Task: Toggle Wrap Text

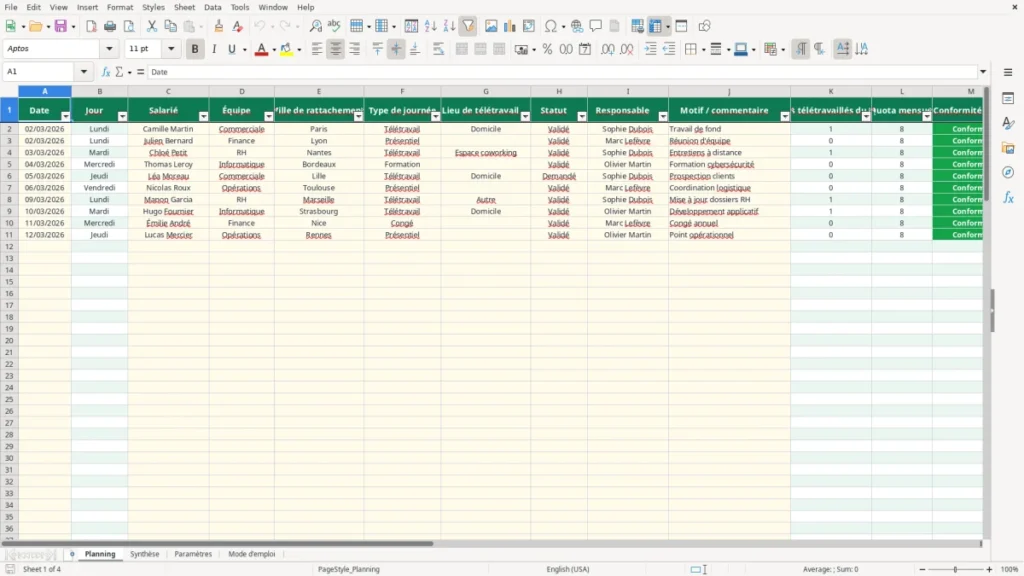Action: (x=438, y=49)
